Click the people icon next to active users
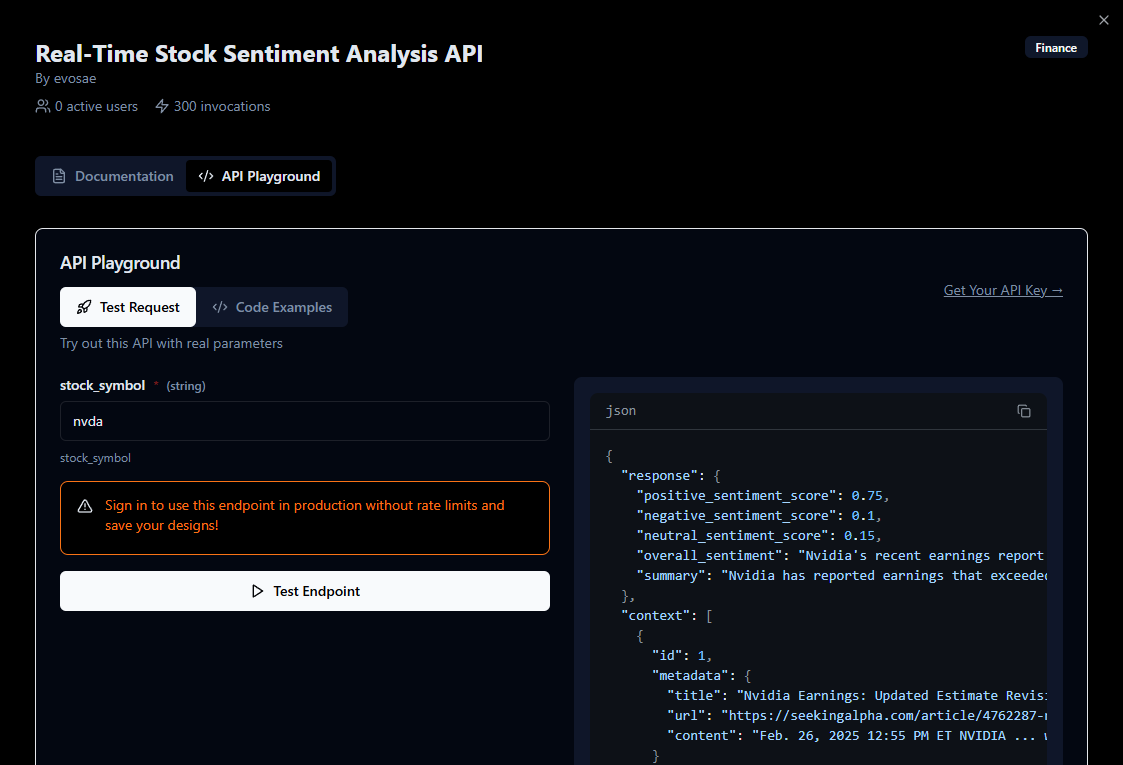The width and height of the screenshot is (1123, 765). 43,106
